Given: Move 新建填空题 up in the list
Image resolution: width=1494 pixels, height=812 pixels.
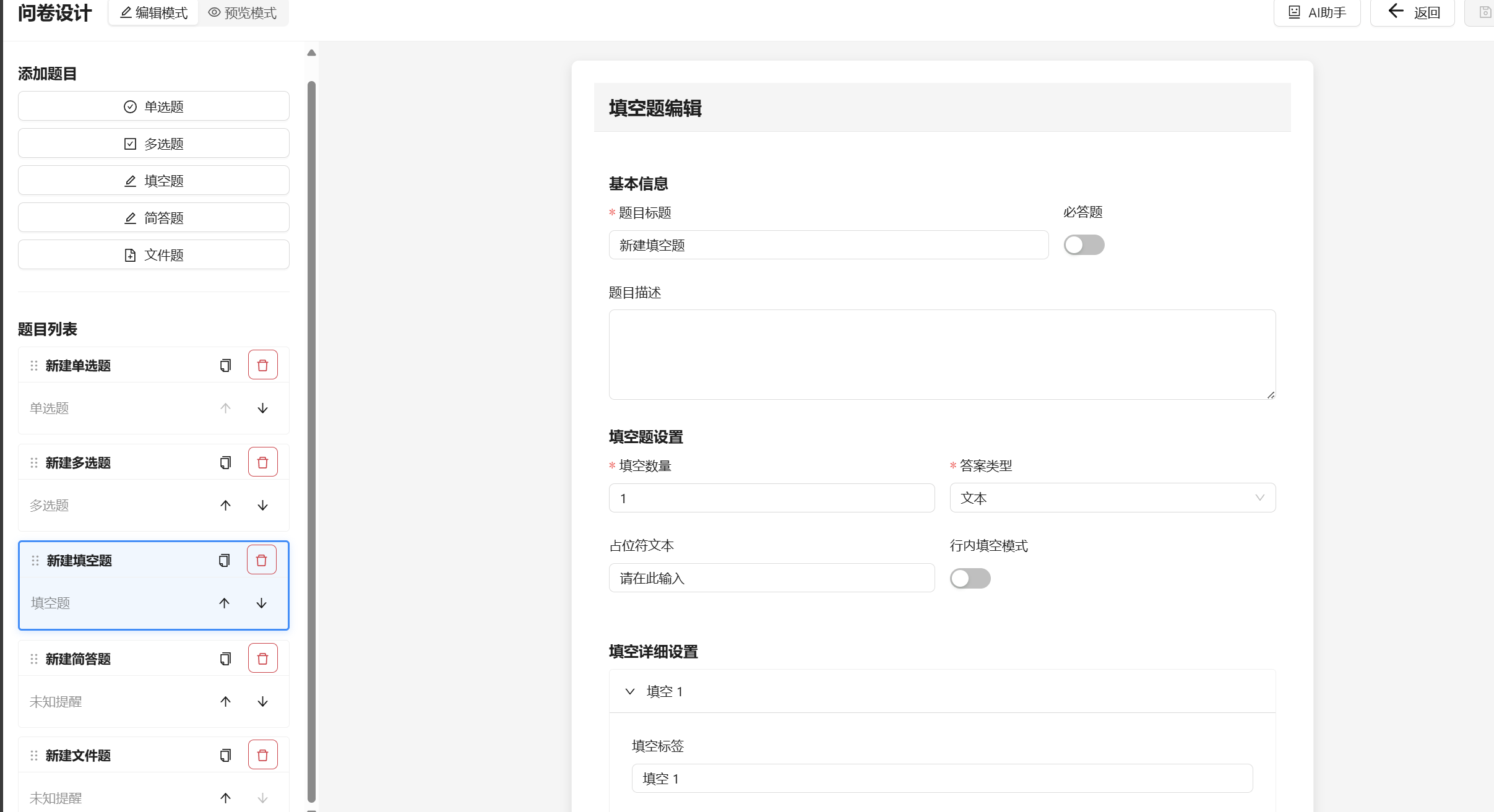Looking at the screenshot, I should point(225,603).
